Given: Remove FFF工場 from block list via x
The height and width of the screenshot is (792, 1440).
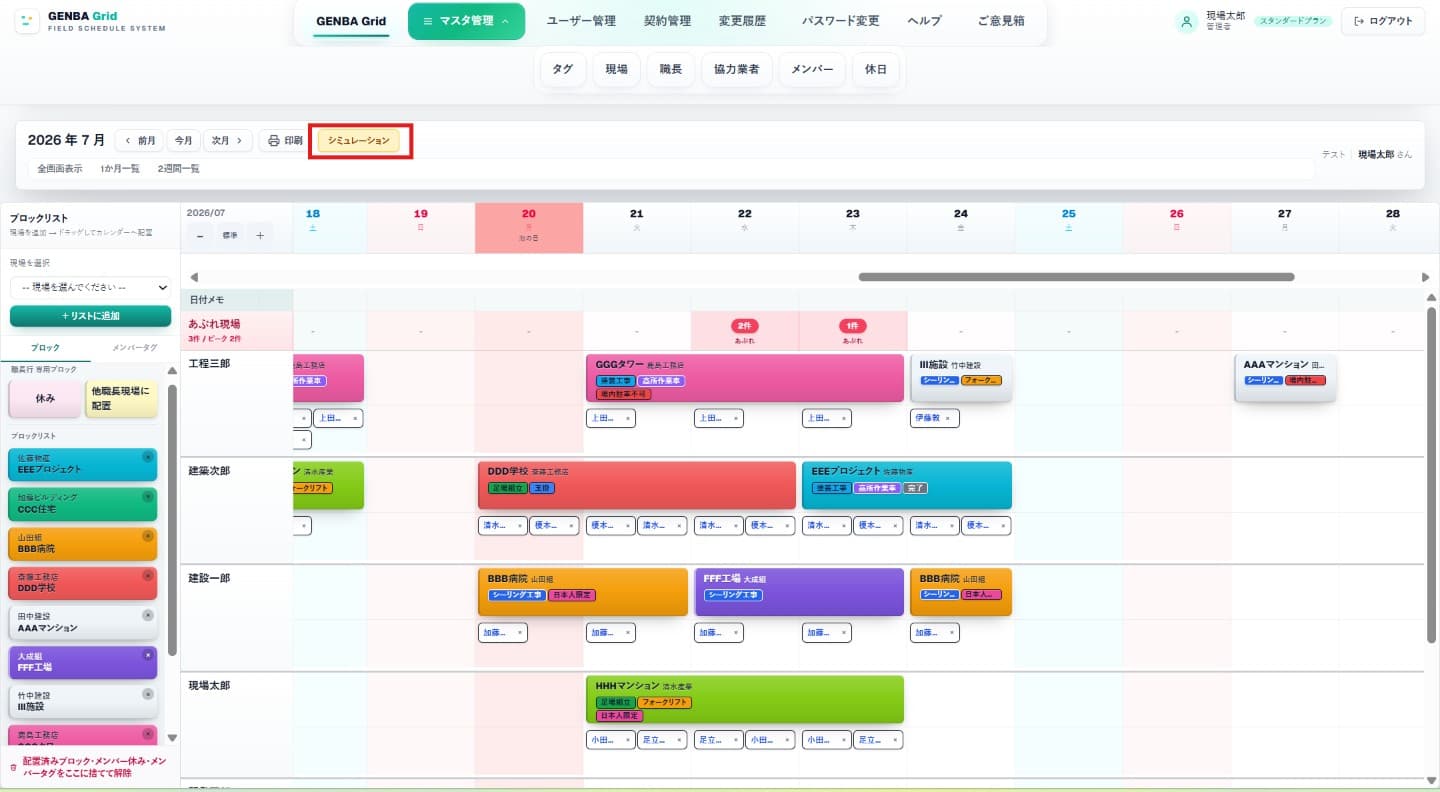Looking at the screenshot, I should pyautogui.click(x=148, y=655).
